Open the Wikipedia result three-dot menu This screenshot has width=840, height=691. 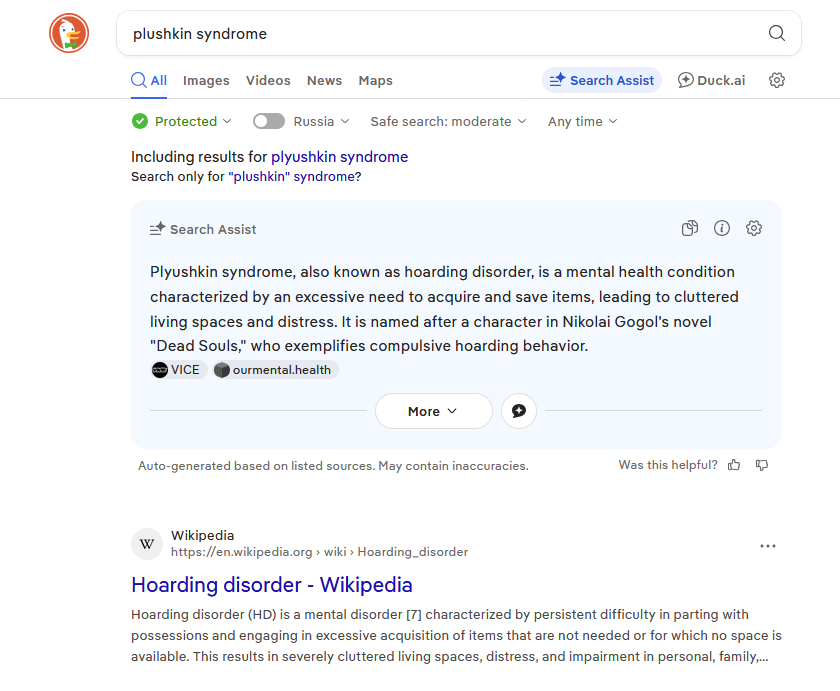[768, 546]
